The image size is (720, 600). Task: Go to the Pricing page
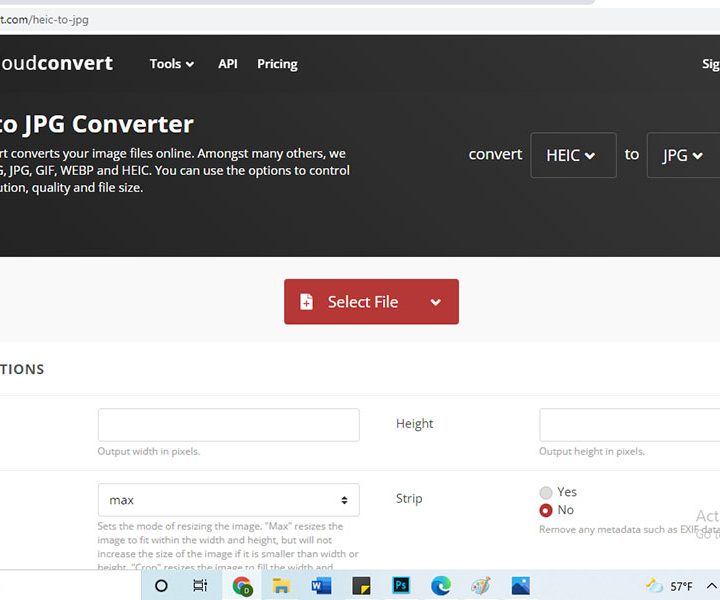277,64
